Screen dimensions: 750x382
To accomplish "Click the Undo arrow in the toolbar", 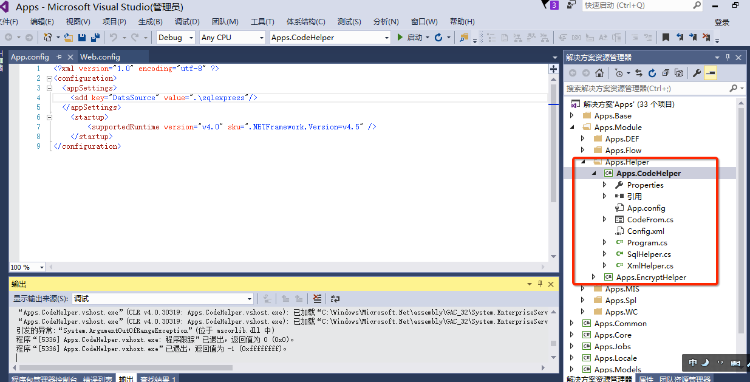I will pos(113,37).
